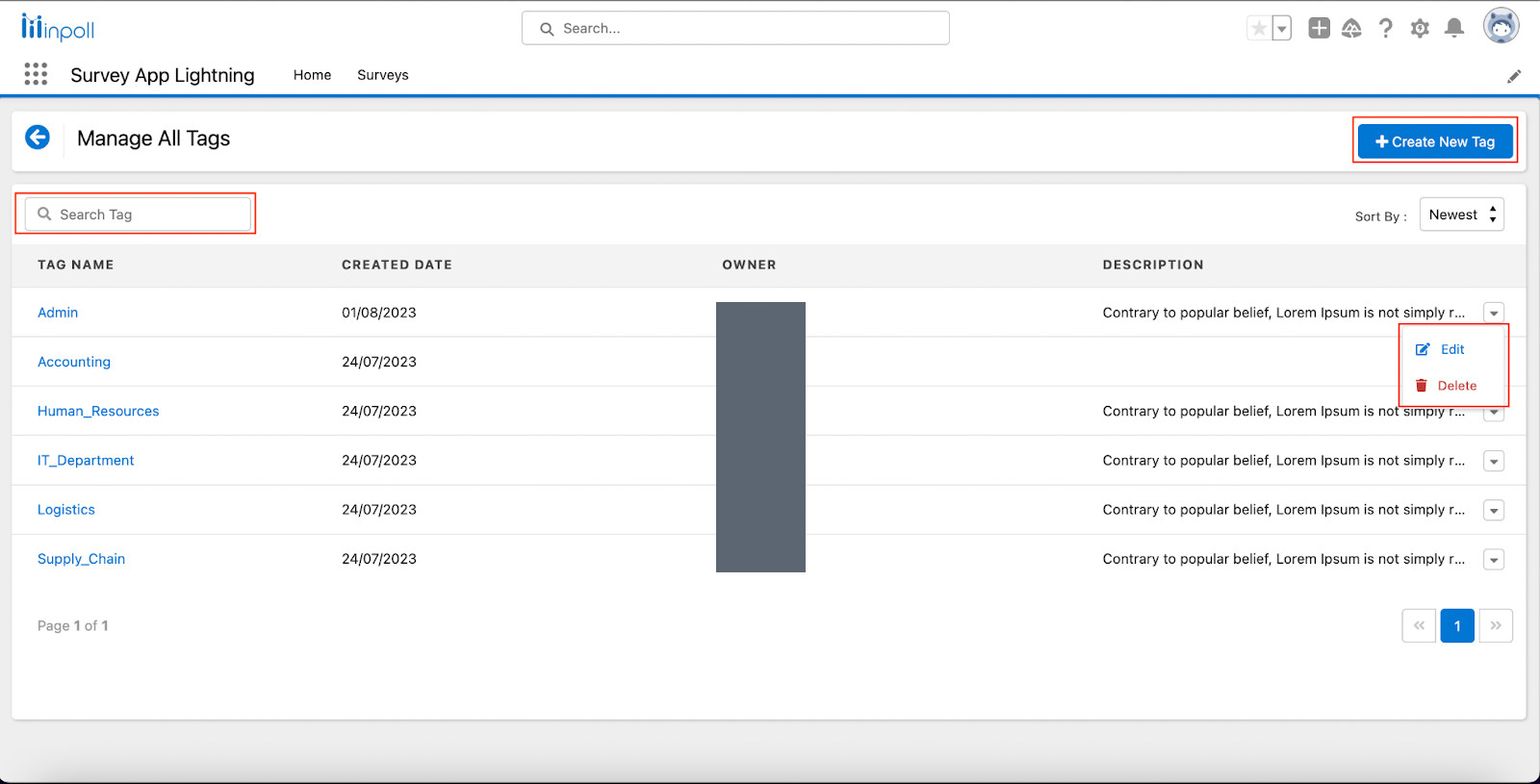
Task: Click the pencil edit navigation icon
Action: pyautogui.click(x=1514, y=76)
